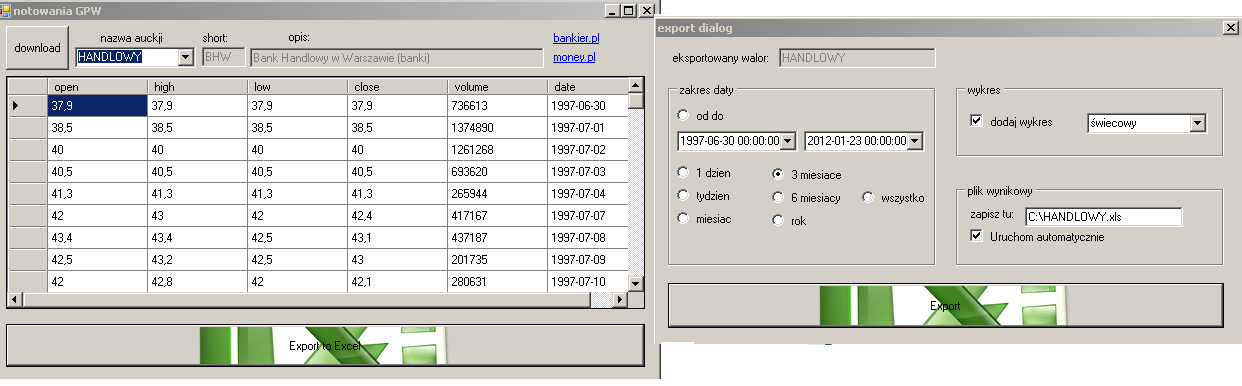Select the '1 dzien' radio option
Viewport: 1242px width, 386px height.
tap(684, 173)
